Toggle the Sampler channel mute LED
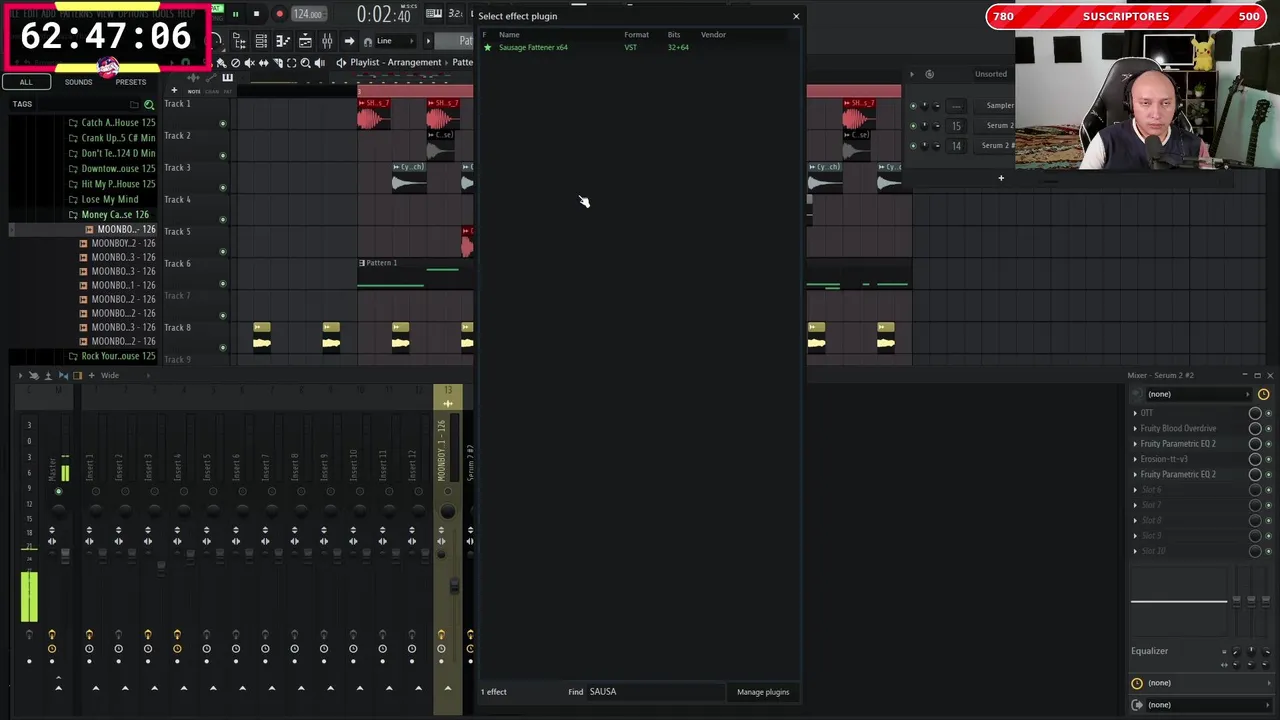Viewport: 1280px width, 720px height. tap(912, 105)
